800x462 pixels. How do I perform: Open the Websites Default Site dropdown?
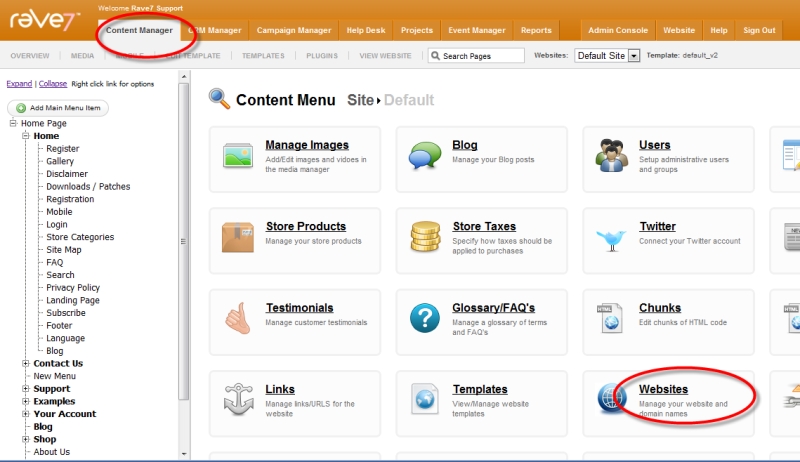pyautogui.click(x=607, y=56)
